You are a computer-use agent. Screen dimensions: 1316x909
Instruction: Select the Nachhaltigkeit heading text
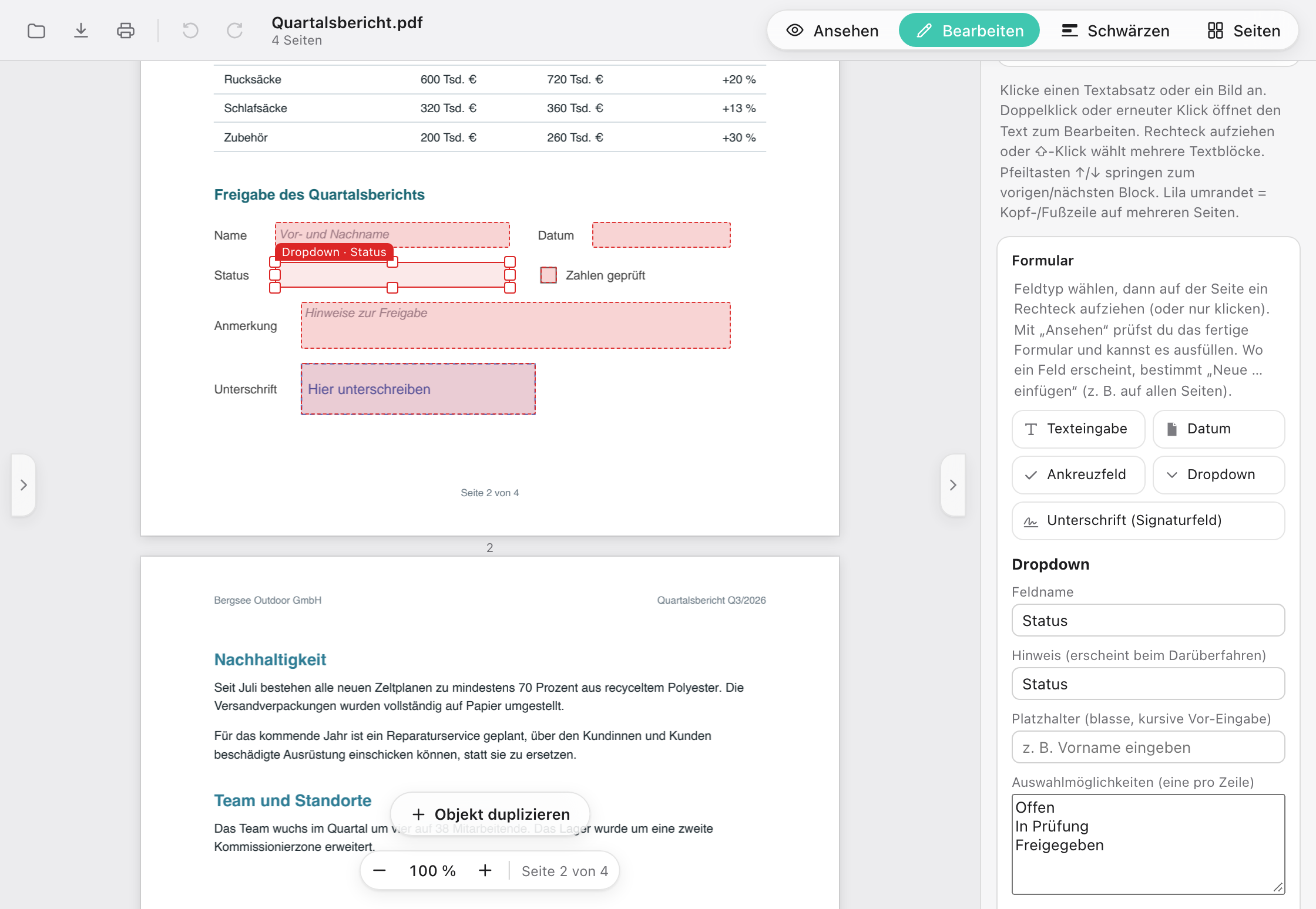270,660
